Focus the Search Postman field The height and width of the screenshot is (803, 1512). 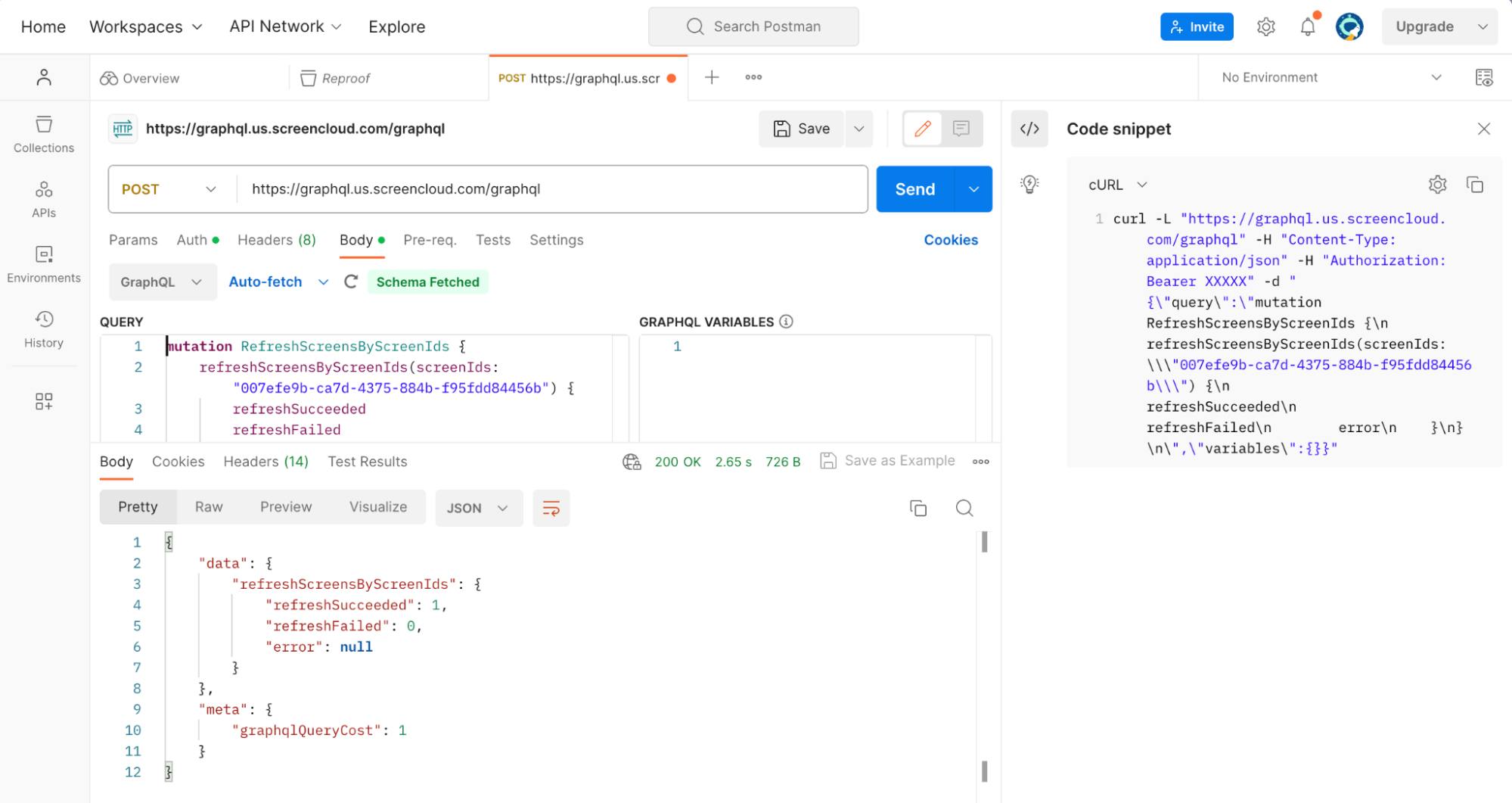[x=753, y=26]
